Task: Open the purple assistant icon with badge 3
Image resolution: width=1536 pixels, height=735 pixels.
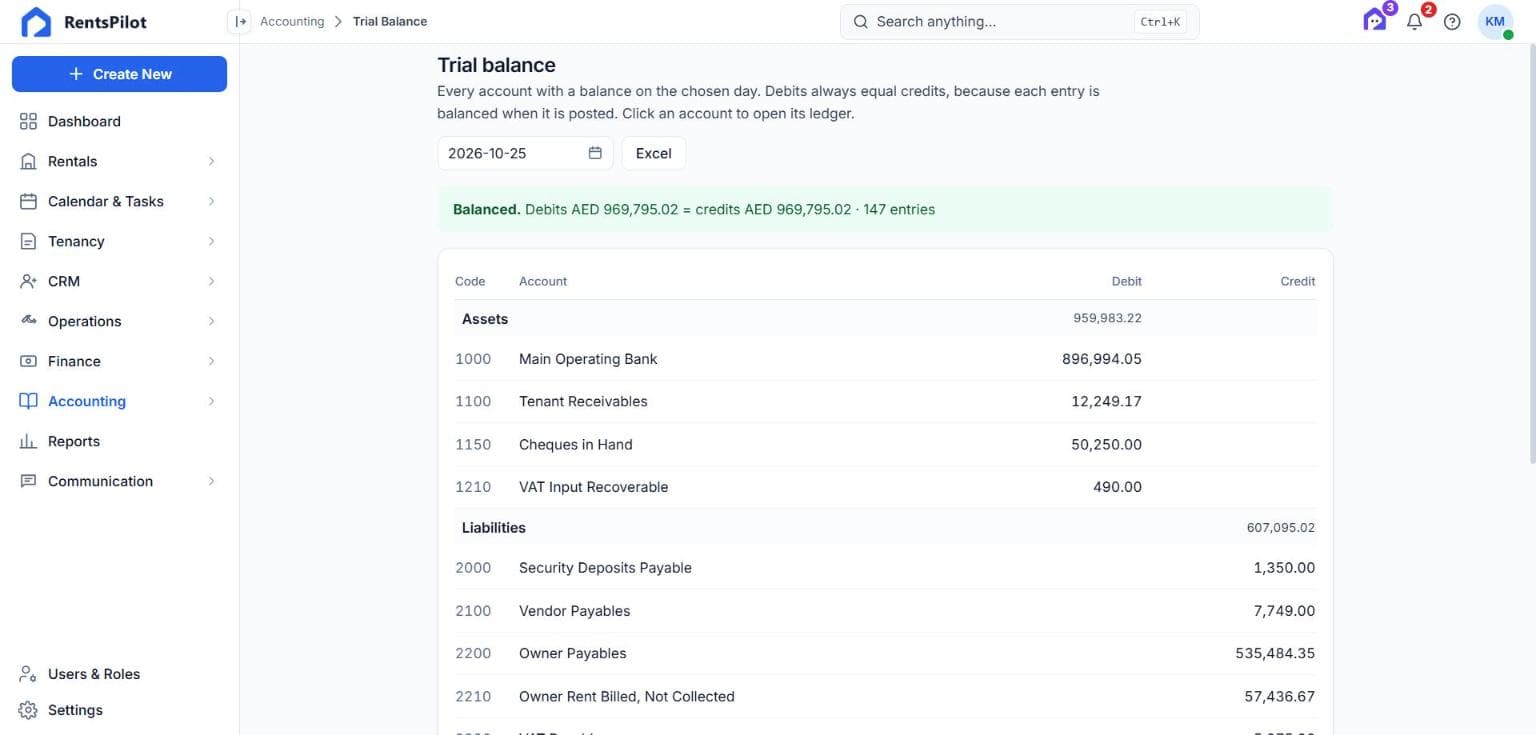Action: click(x=1375, y=20)
